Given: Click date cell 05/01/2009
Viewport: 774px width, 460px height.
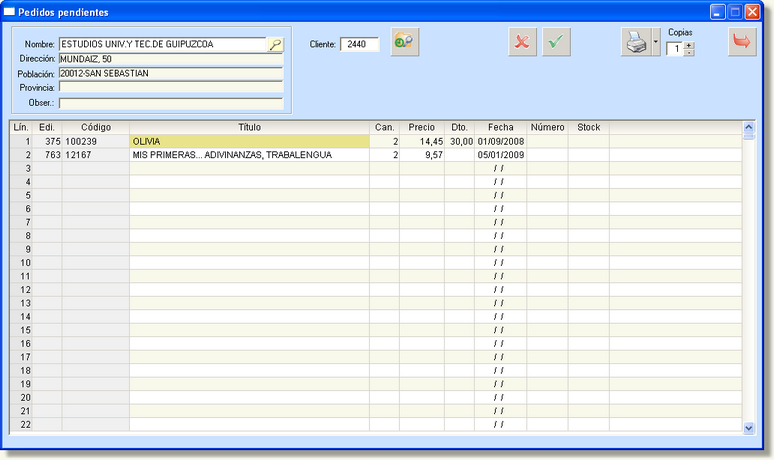Looking at the screenshot, I should pyautogui.click(x=501, y=155).
